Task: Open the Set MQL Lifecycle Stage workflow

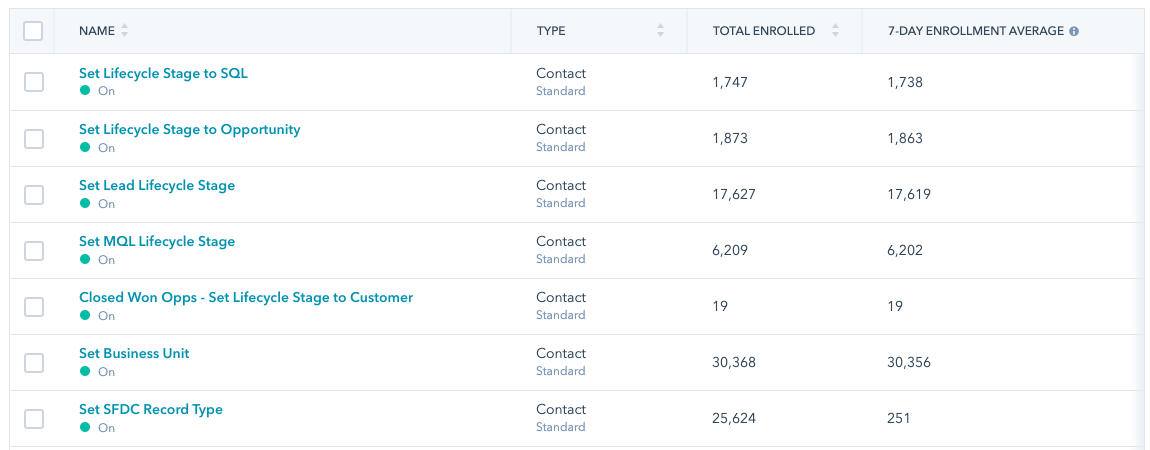Action: [157, 241]
